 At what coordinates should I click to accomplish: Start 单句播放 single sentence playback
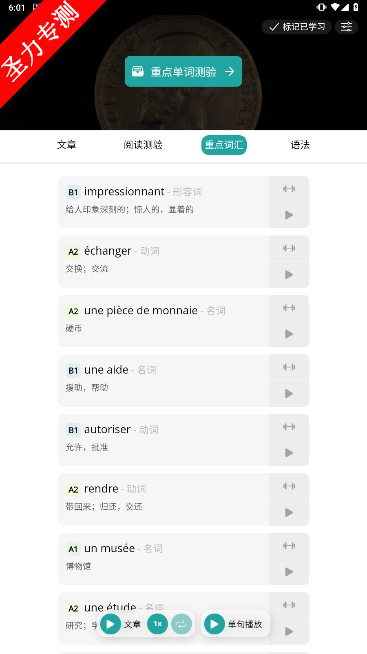pos(234,624)
